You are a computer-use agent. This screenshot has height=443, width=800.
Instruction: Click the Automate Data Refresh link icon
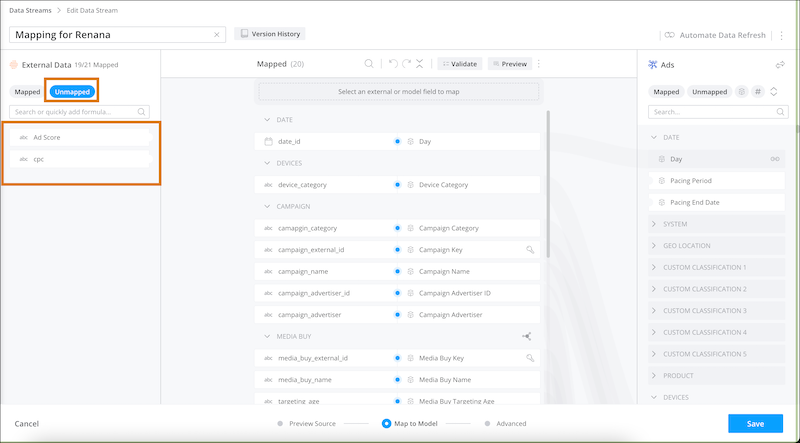(x=669, y=35)
